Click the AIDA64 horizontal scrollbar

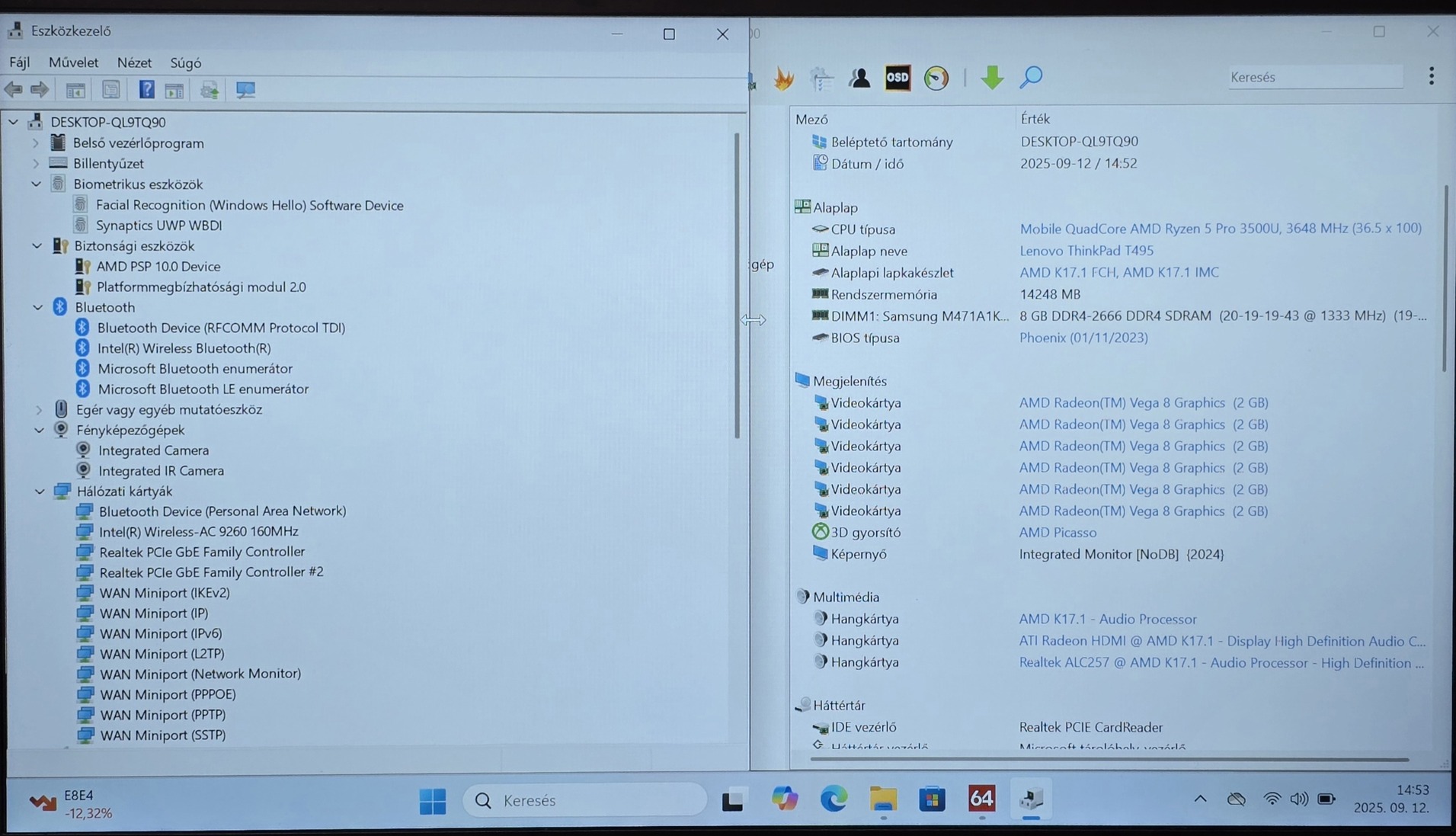pos(1109,759)
